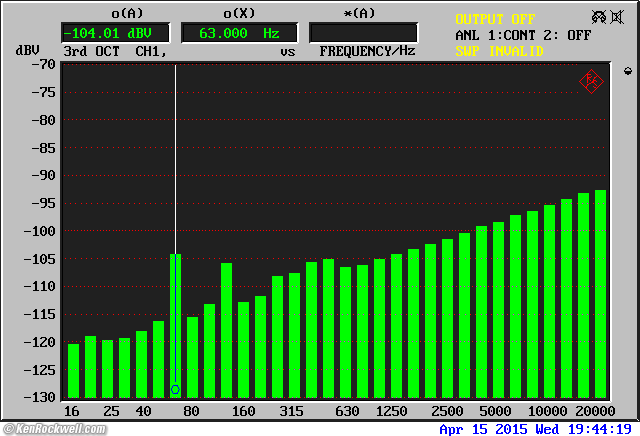Click the dBV y-axis unit label
The image size is (640, 436).
tap(26, 51)
